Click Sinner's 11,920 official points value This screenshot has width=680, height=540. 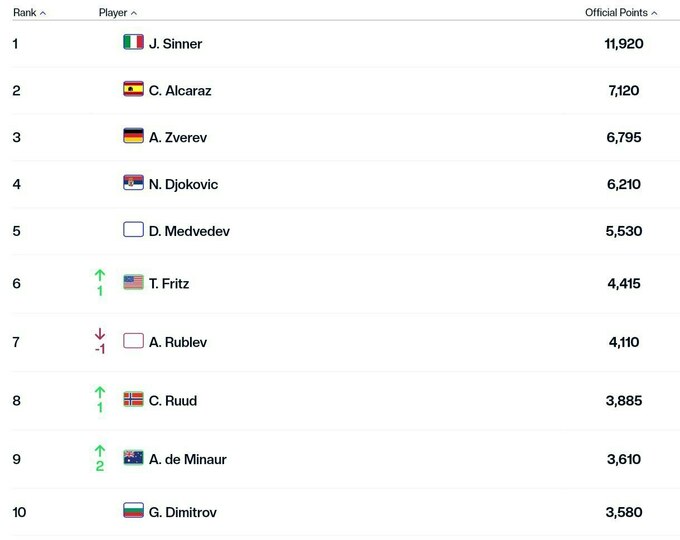click(624, 44)
